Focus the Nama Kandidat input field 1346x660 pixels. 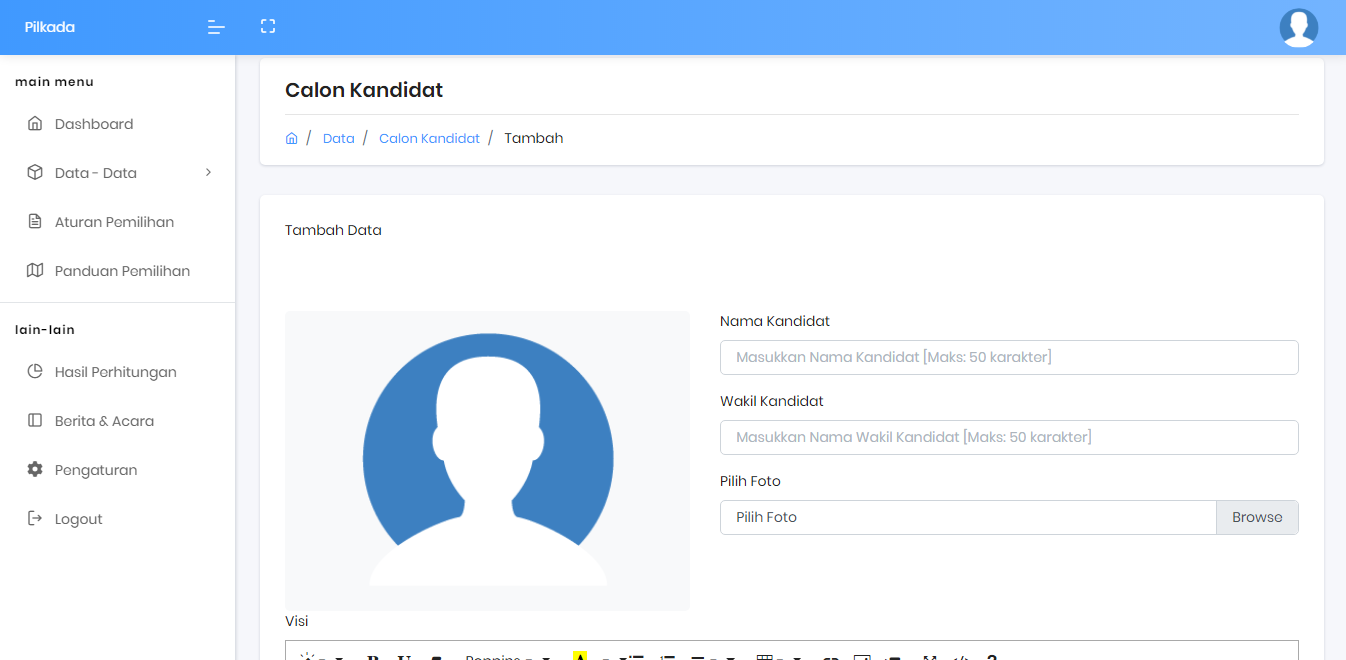click(1008, 357)
